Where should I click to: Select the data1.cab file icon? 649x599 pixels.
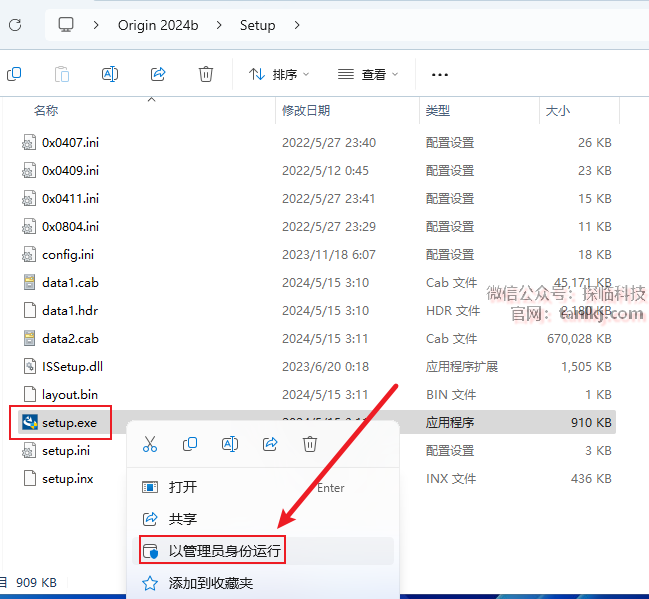(x=29, y=283)
